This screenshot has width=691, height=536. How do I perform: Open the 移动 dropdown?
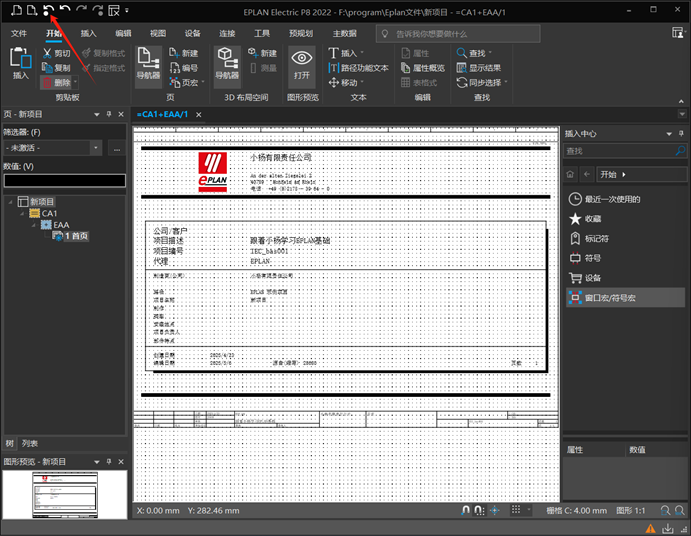tap(362, 82)
